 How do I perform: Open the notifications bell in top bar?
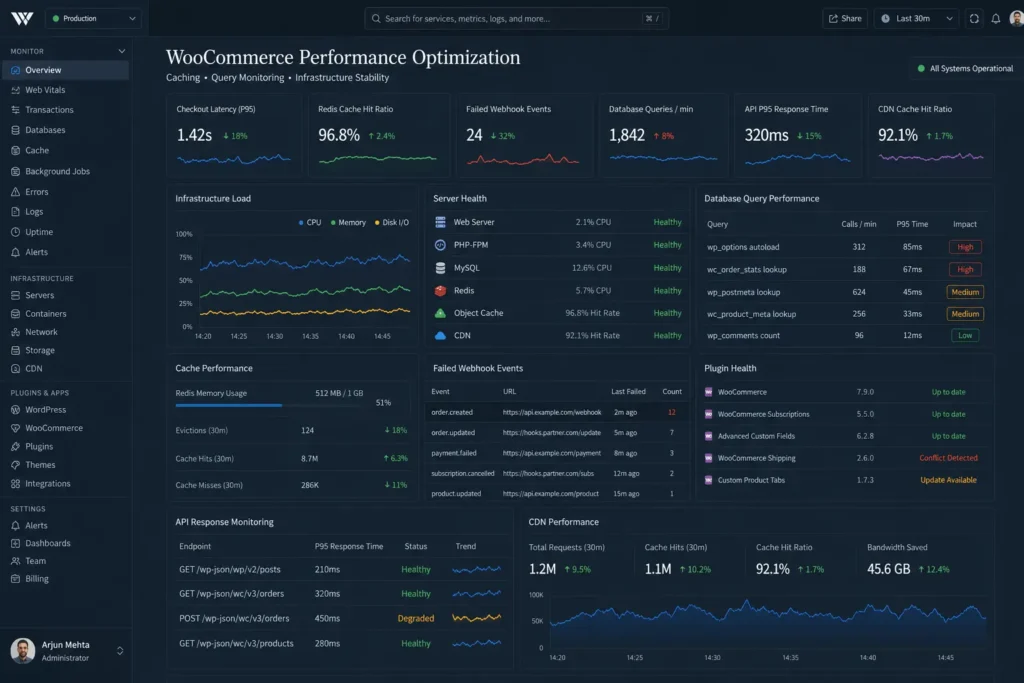[995, 18]
